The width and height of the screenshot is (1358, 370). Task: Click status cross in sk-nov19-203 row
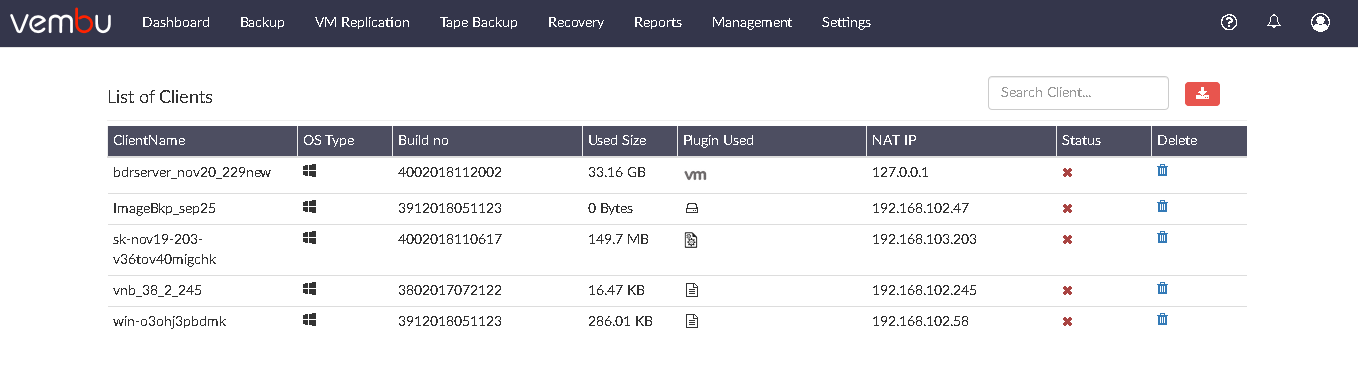tap(1067, 240)
